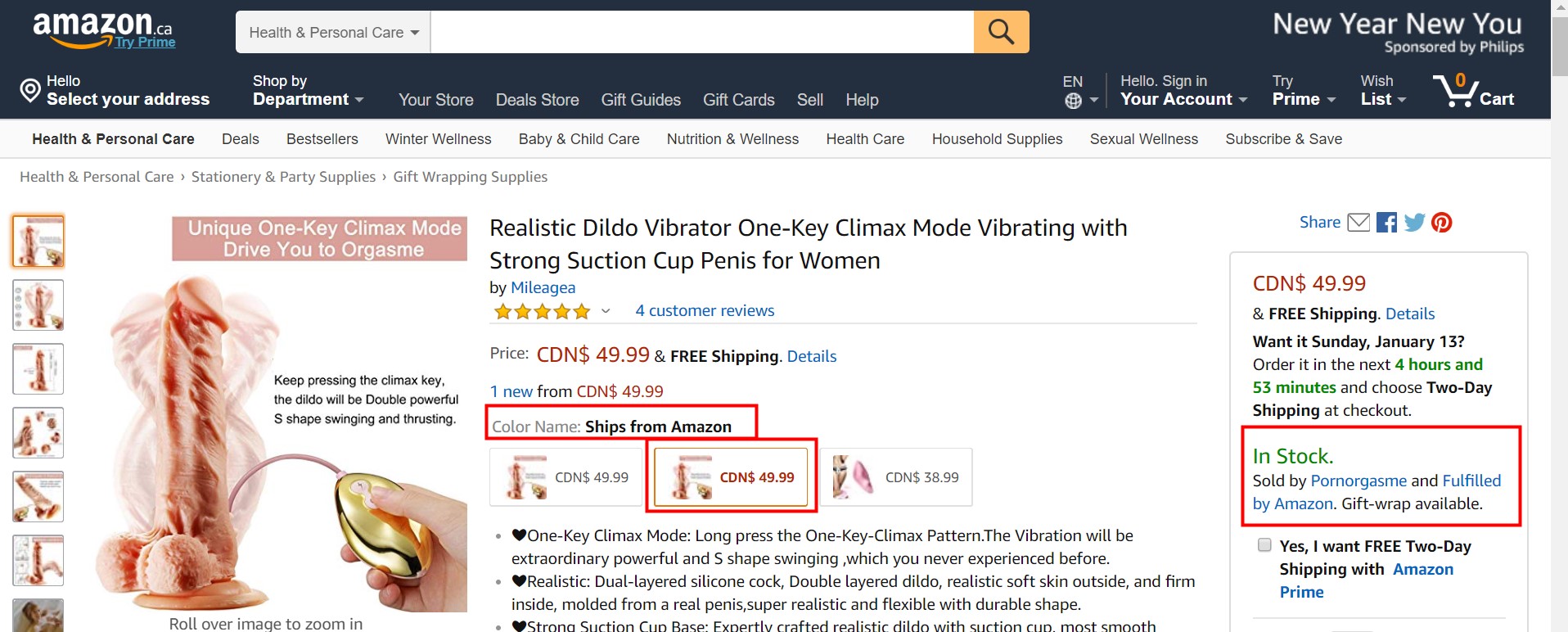The height and width of the screenshot is (632, 1568).
Task: Share the product via the email envelope icon
Action: pyautogui.click(x=1358, y=222)
